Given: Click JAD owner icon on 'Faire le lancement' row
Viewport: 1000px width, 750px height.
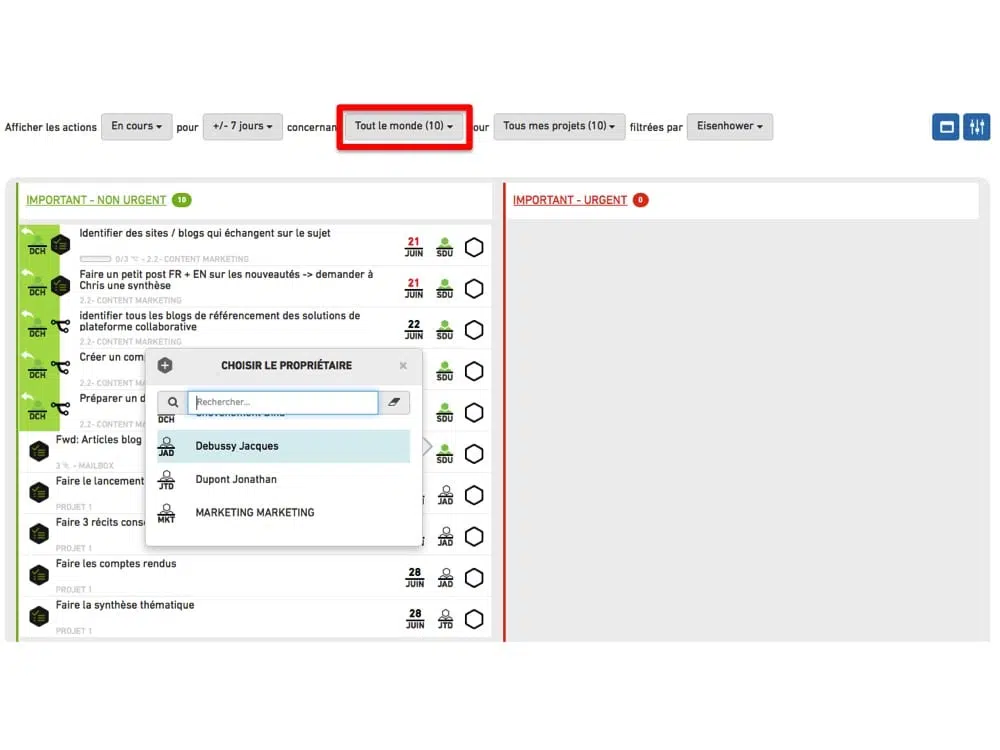Looking at the screenshot, I should (x=445, y=495).
